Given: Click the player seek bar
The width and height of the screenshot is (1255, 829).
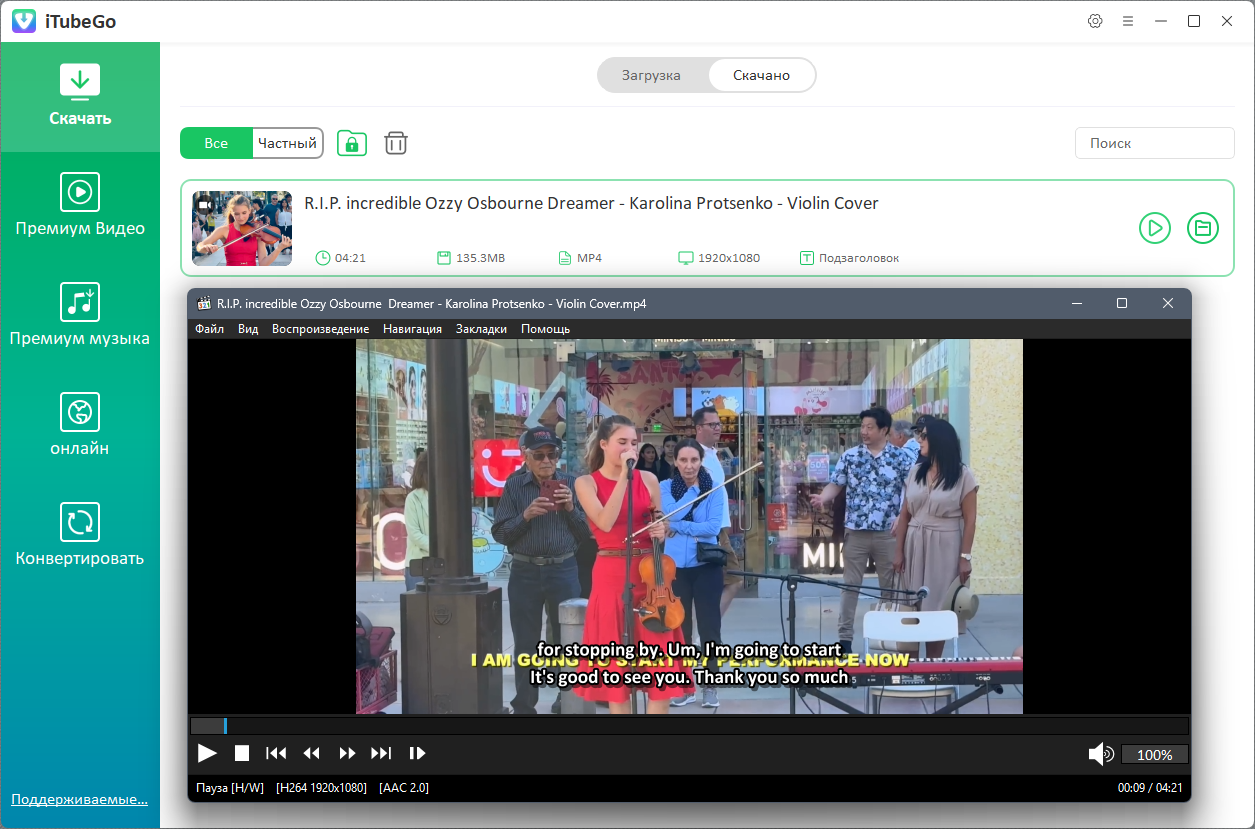Looking at the screenshot, I should (x=689, y=725).
